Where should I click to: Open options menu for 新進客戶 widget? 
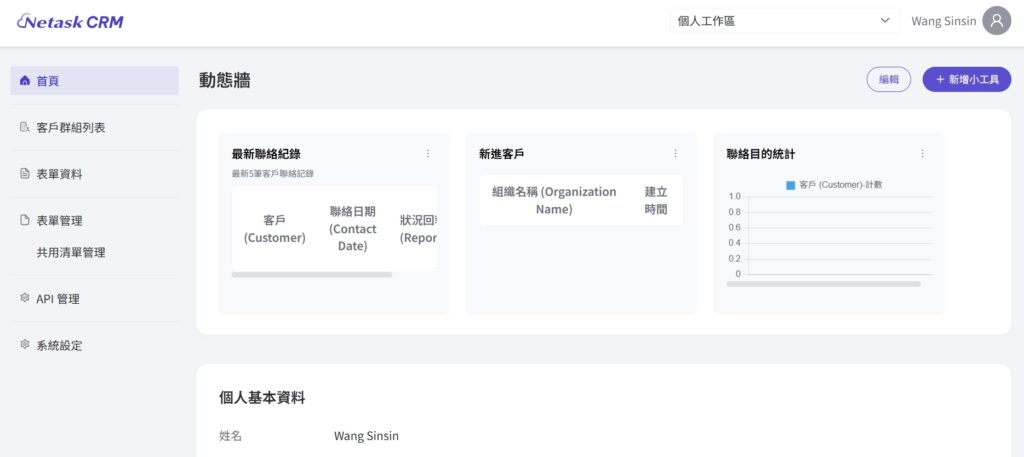pos(675,154)
